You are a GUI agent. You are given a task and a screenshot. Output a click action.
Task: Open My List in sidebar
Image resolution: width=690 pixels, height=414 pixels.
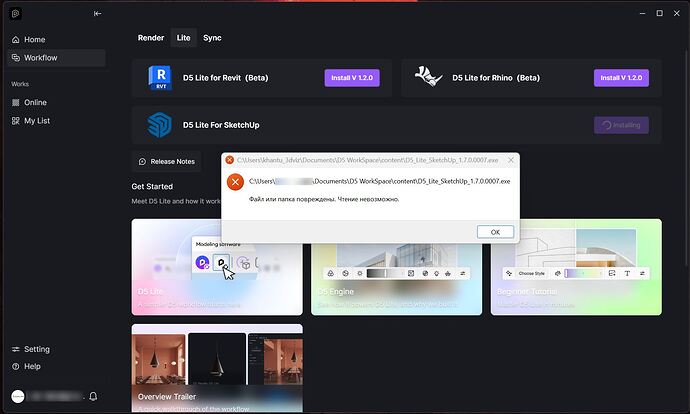[56, 121]
